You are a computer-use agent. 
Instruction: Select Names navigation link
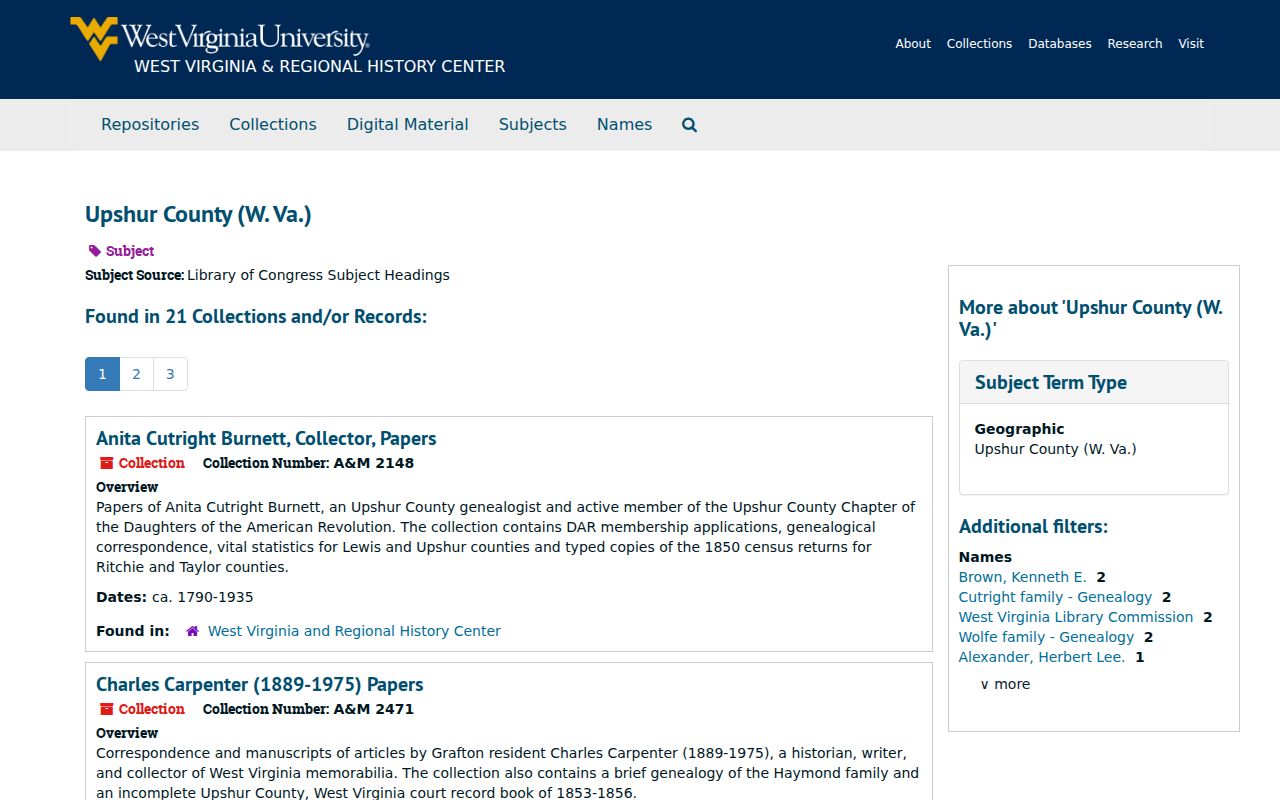point(624,124)
